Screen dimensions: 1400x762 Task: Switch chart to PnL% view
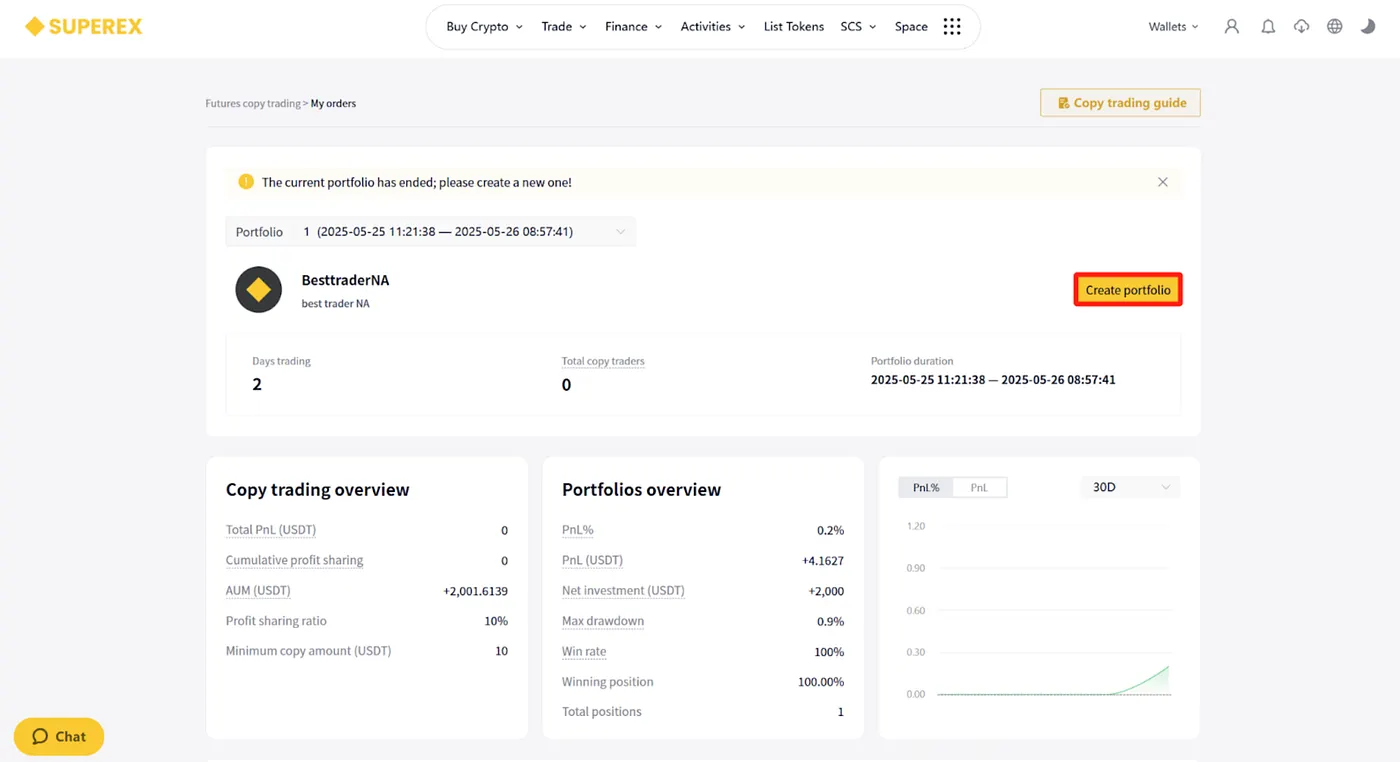pyautogui.click(x=926, y=487)
